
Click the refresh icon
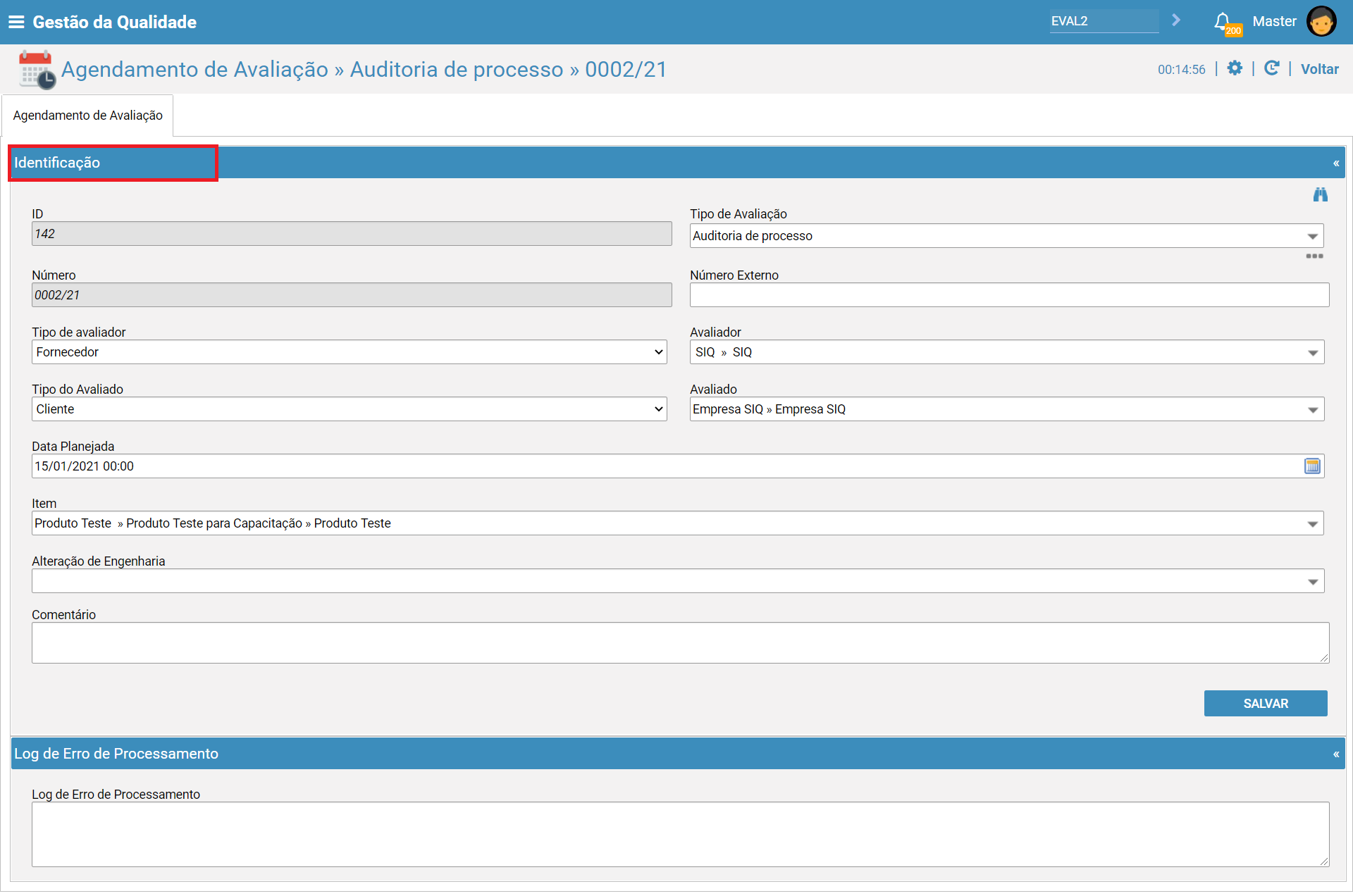click(x=1271, y=68)
